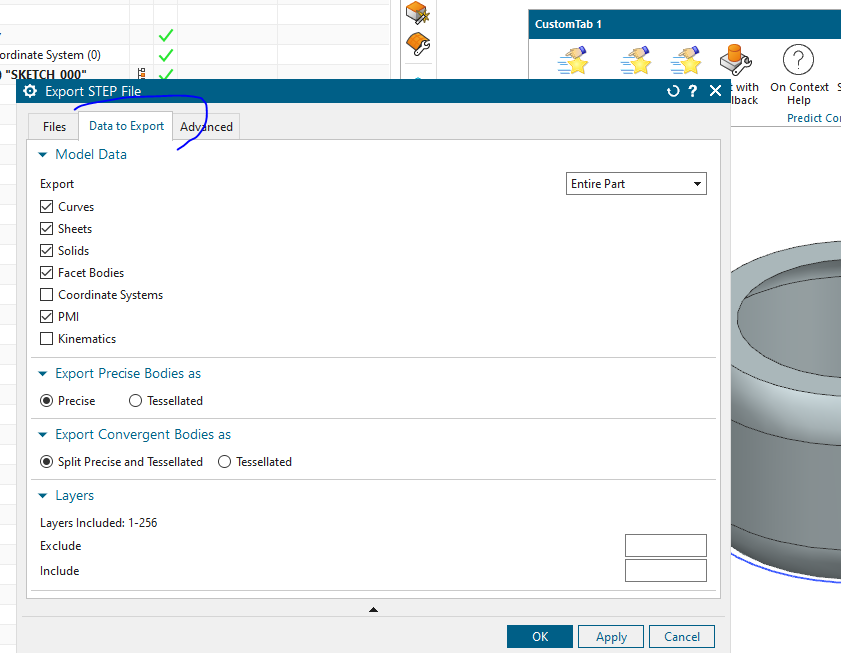Switch to the Files tab

(x=52, y=126)
